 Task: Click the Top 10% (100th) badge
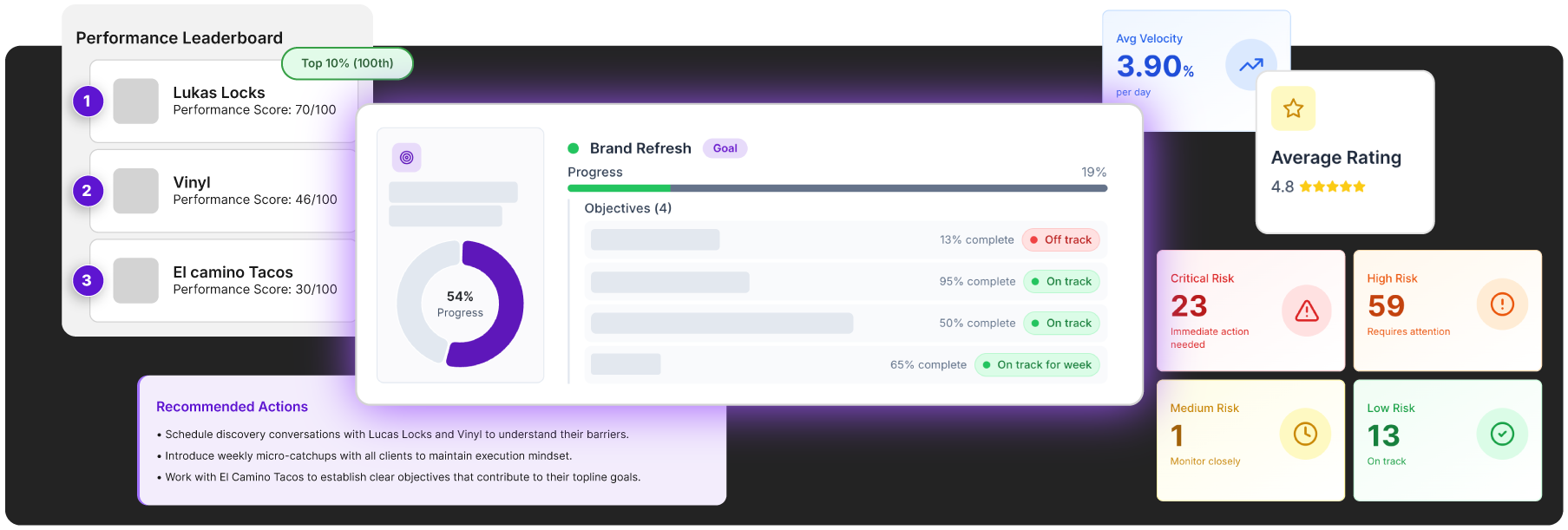coord(346,63)
